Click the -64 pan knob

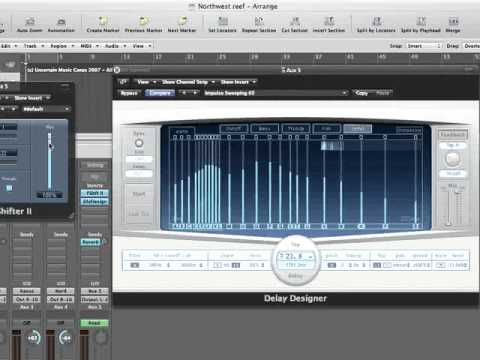[65, 338]
